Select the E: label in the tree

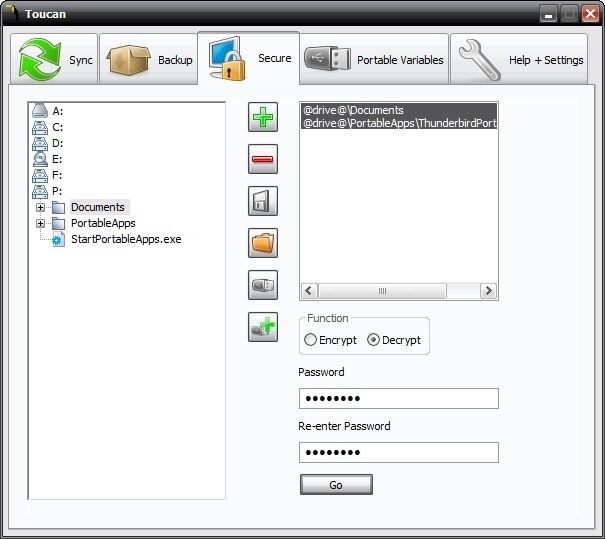coord(57,159)
